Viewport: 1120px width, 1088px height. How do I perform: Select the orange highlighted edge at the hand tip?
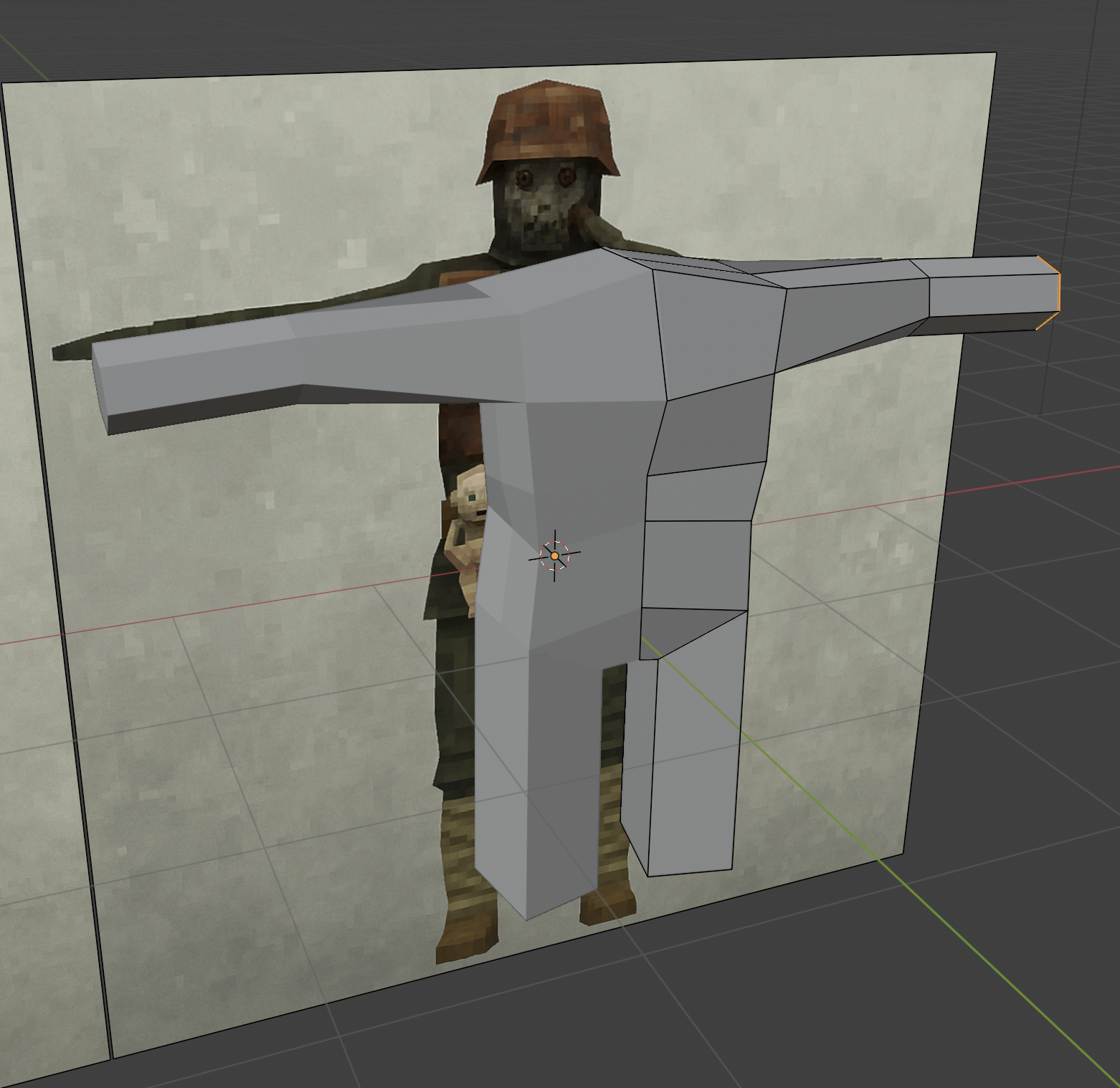(1058, 292)
